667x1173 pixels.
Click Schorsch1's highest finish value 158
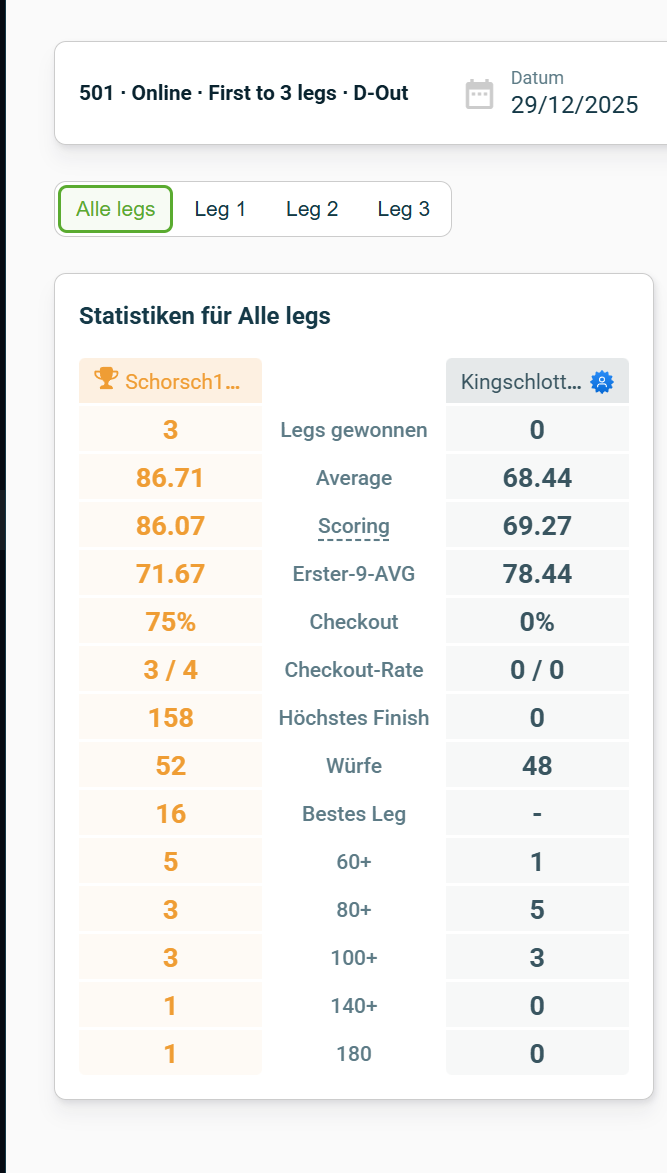point(169,717)
